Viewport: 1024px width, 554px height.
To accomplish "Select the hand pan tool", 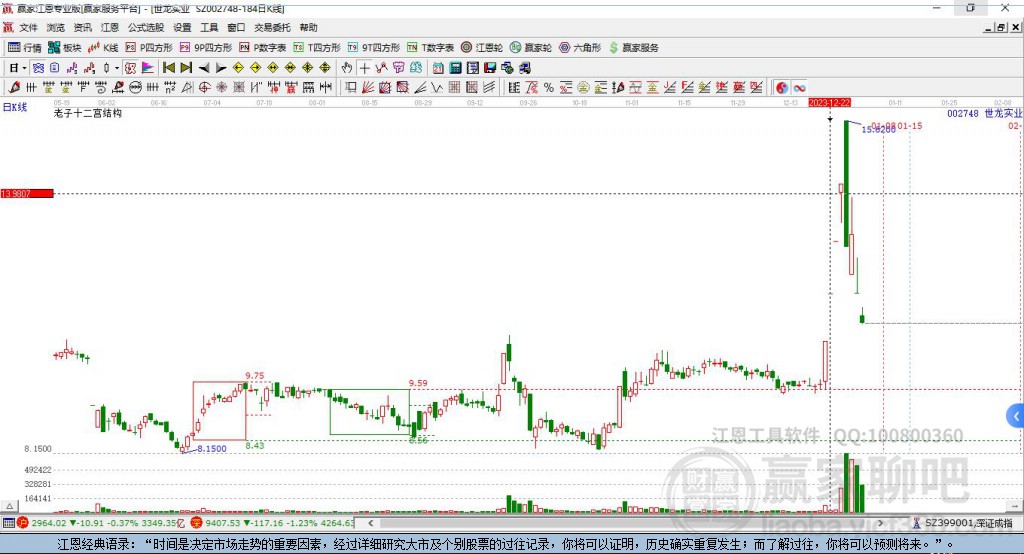I will (347, 68).
